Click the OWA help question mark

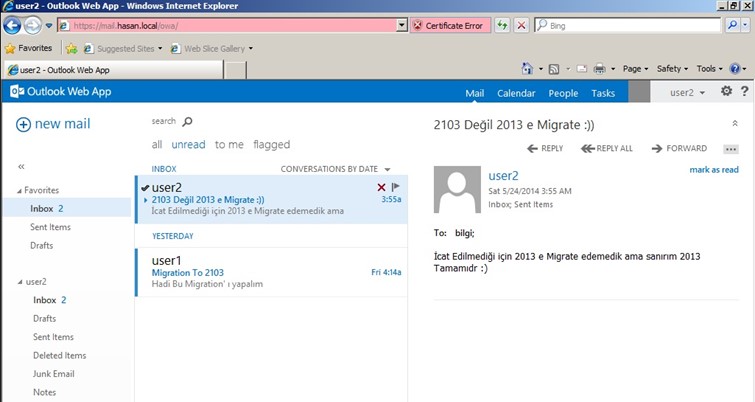pyautogui.click(x=744, y=91)
